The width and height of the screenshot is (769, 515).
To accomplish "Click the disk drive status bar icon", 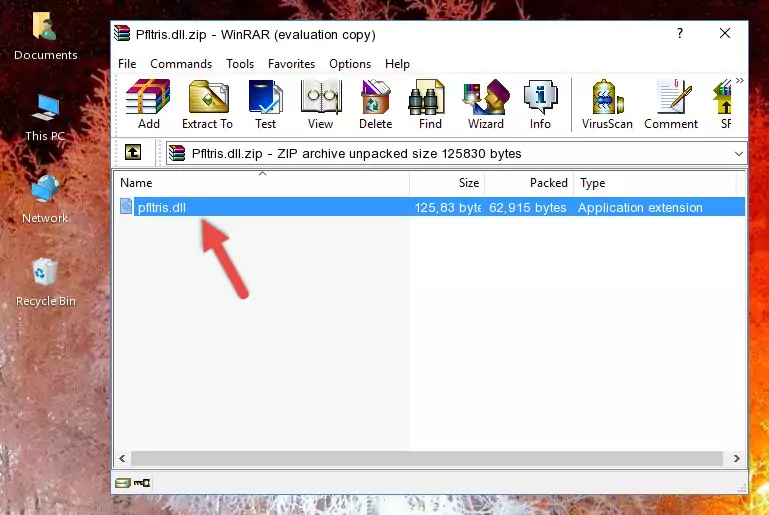I will point(123,483).
